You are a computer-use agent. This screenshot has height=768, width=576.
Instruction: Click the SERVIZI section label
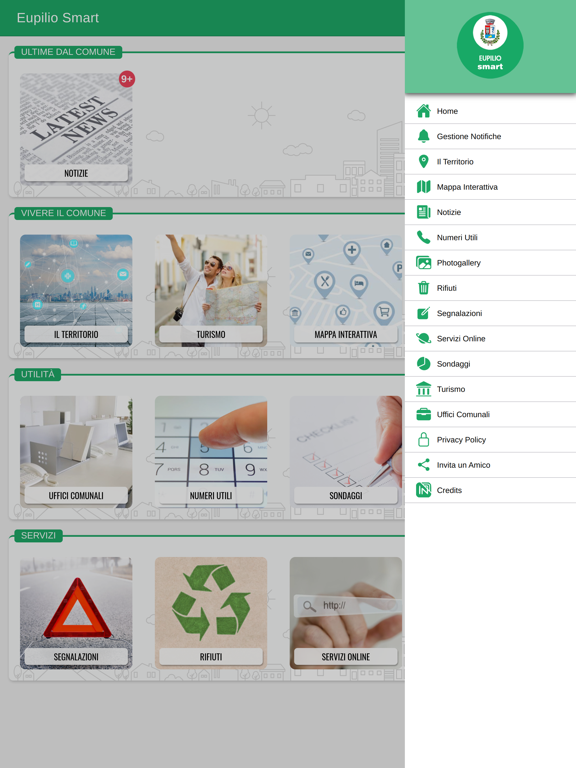tap(38, 535)
